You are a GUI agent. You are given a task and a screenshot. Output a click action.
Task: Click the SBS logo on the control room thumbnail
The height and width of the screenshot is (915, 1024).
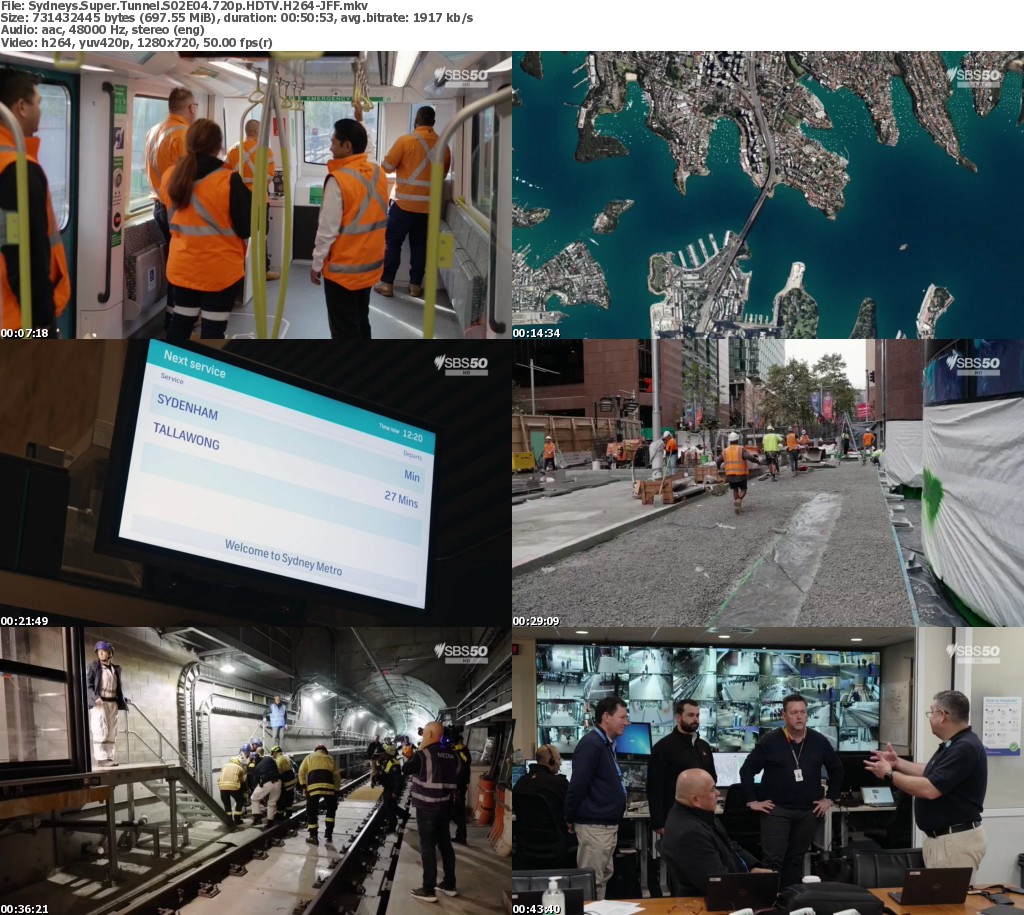972,653
